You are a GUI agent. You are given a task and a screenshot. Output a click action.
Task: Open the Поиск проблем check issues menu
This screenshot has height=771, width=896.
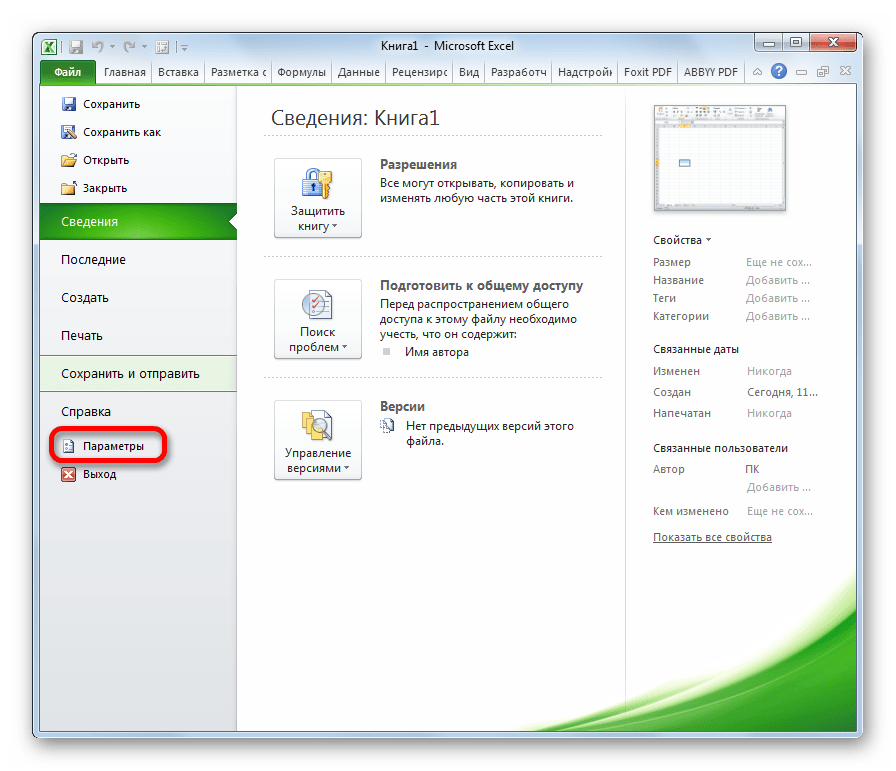click(x=318, y=319)
